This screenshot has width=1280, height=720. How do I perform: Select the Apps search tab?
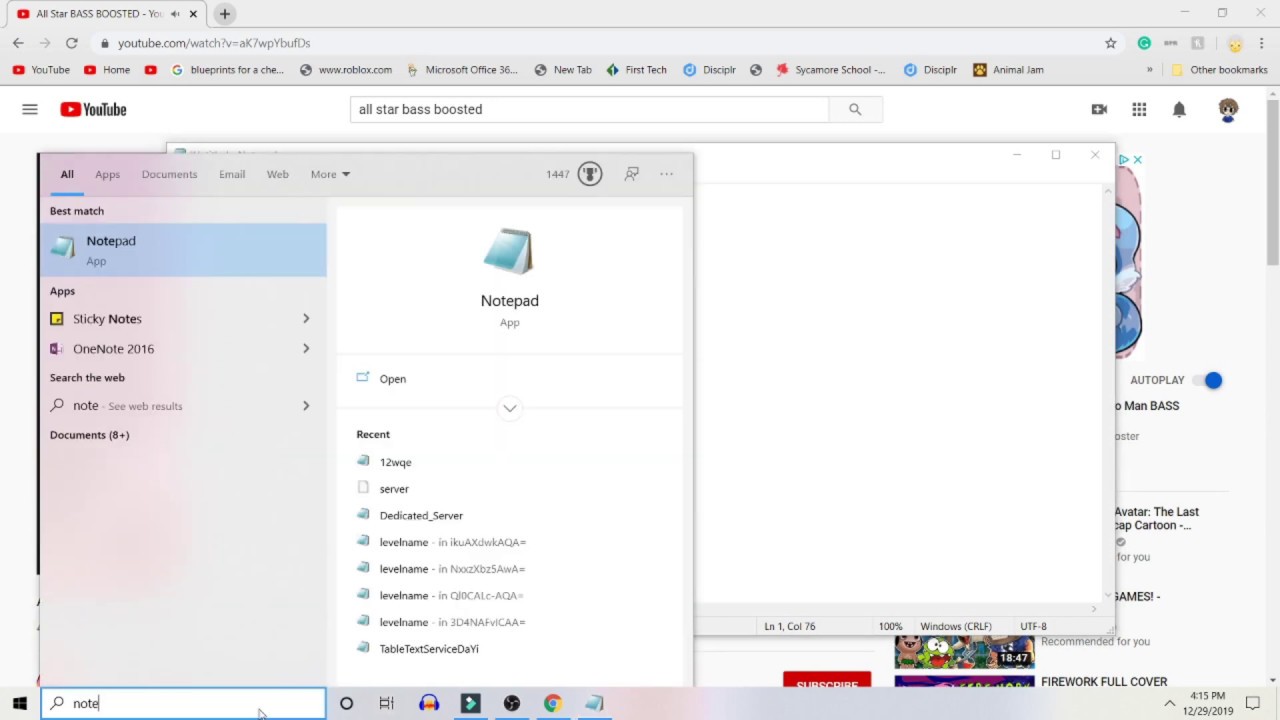(107, 174)
